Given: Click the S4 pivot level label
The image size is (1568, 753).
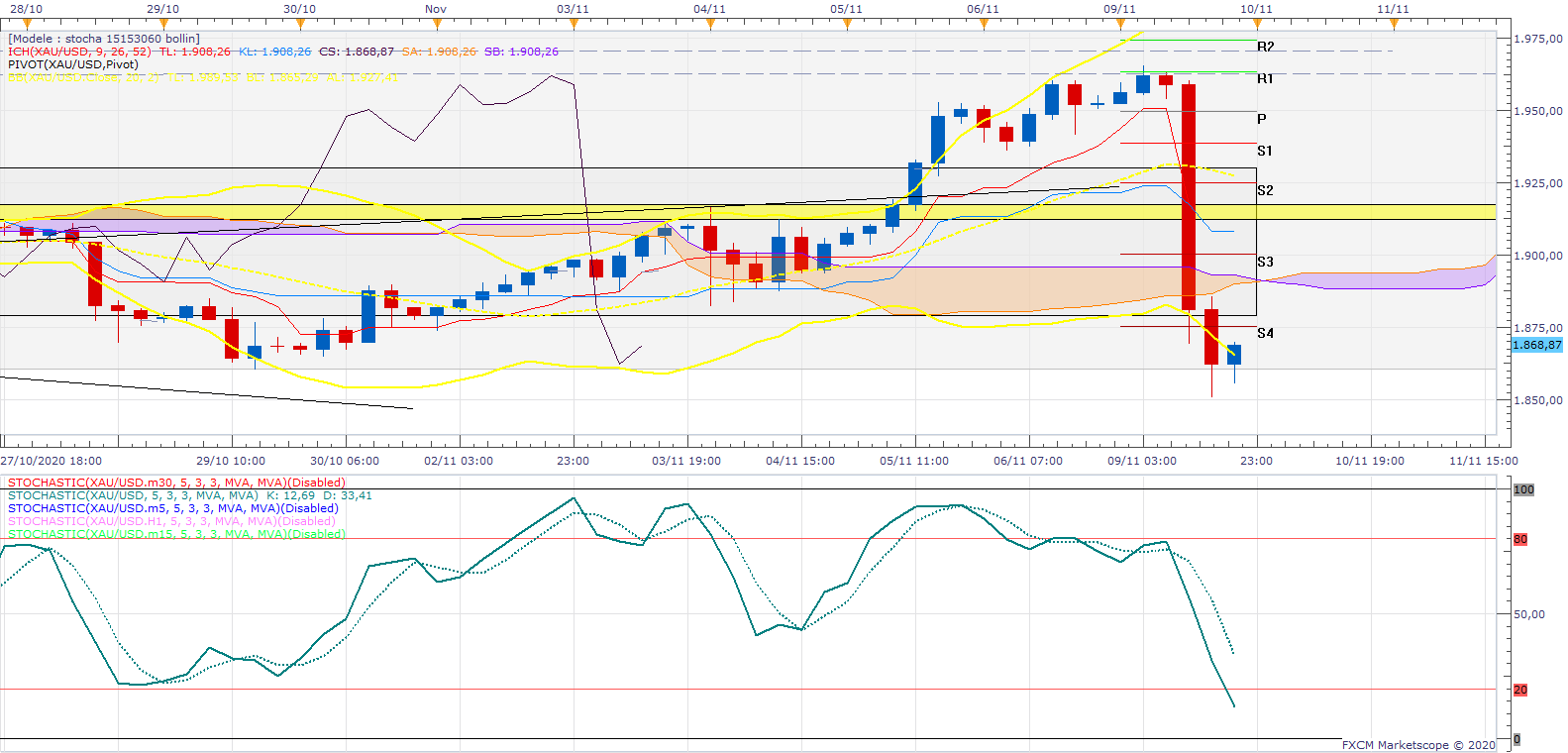Looking at the screenshot, I should click(1265, 333).
